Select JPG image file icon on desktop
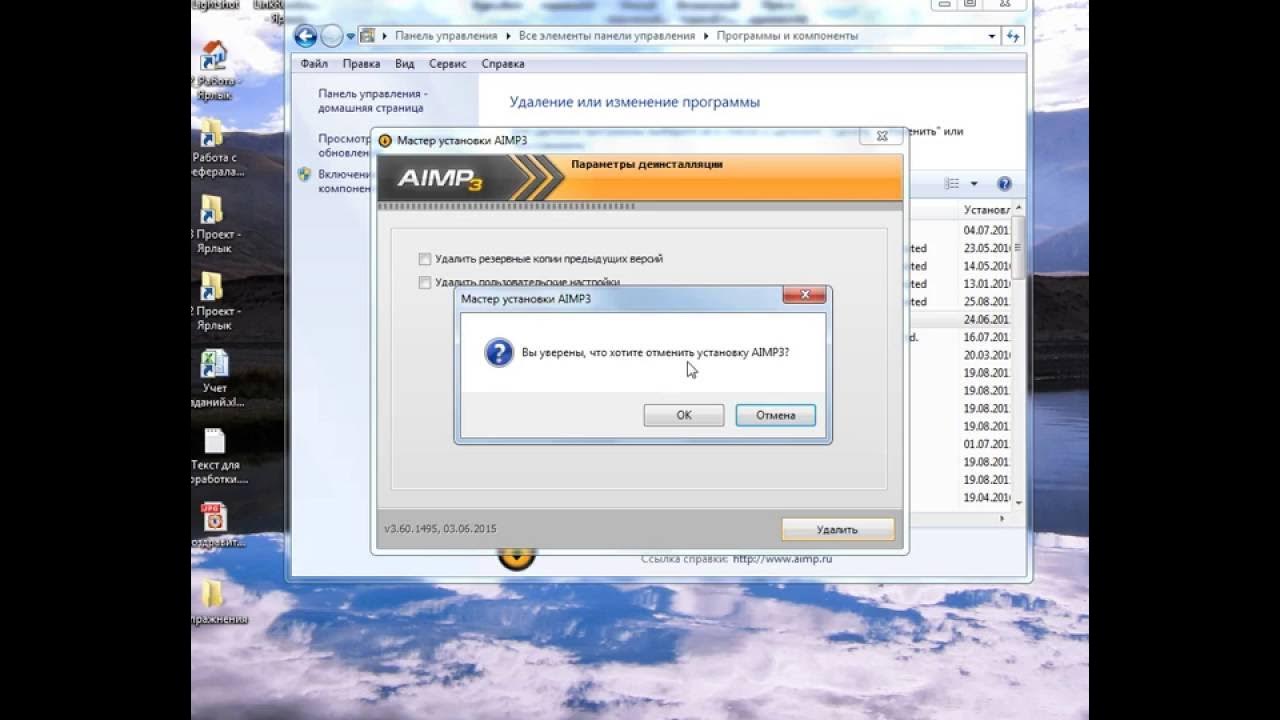 (x=214, y=524)
